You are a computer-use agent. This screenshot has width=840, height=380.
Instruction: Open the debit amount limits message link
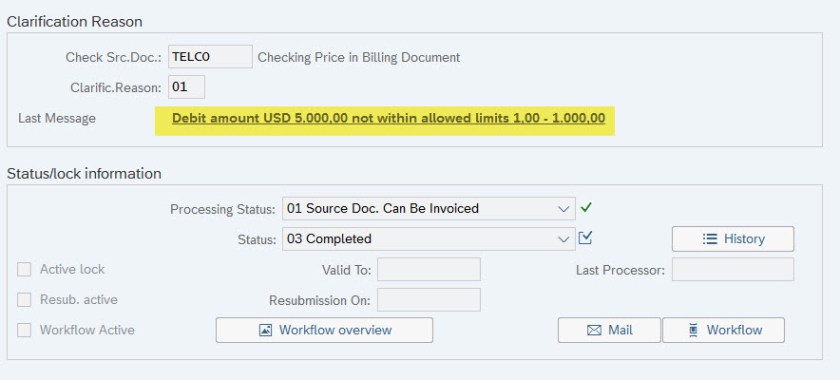388,118
